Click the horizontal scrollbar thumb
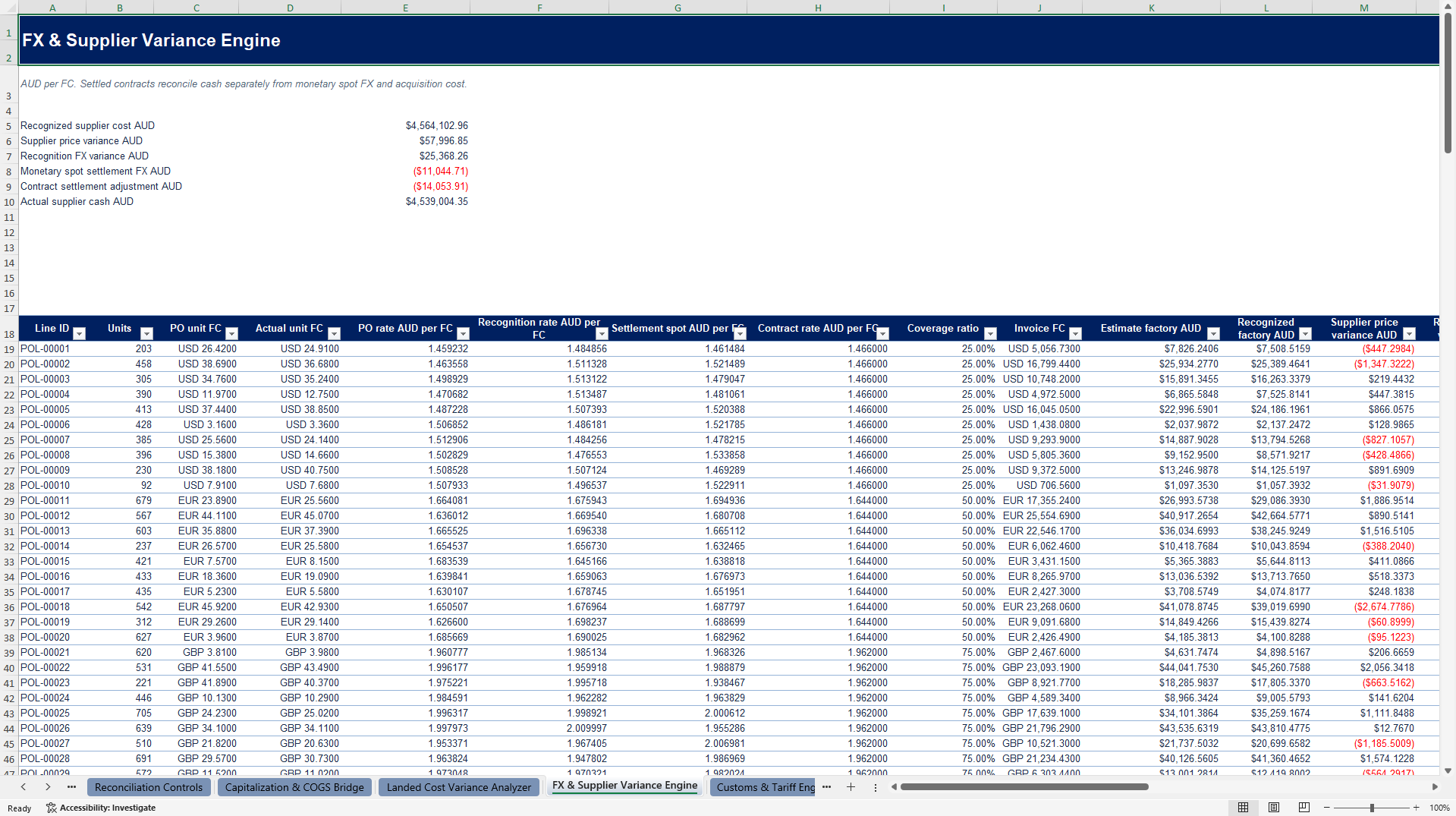The height and width of the screenshot is (816, 1456). (1024, 787)
